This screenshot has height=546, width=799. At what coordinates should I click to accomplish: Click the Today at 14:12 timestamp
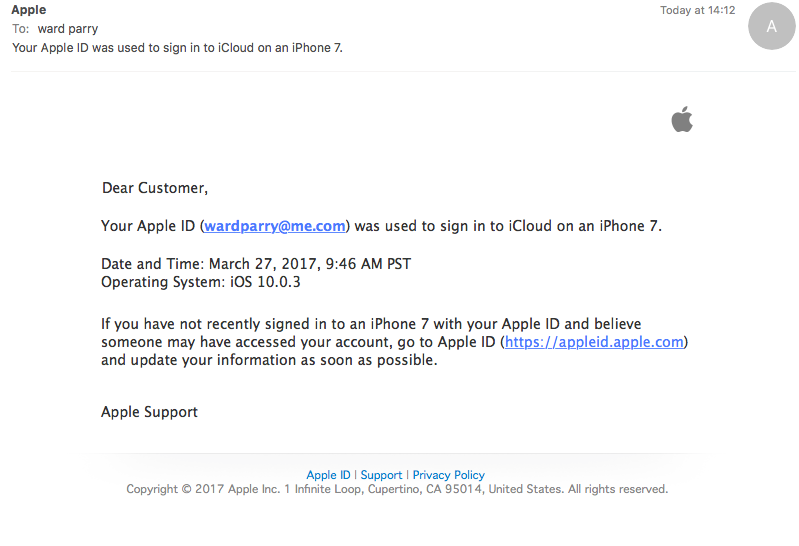tap(697, 10)
